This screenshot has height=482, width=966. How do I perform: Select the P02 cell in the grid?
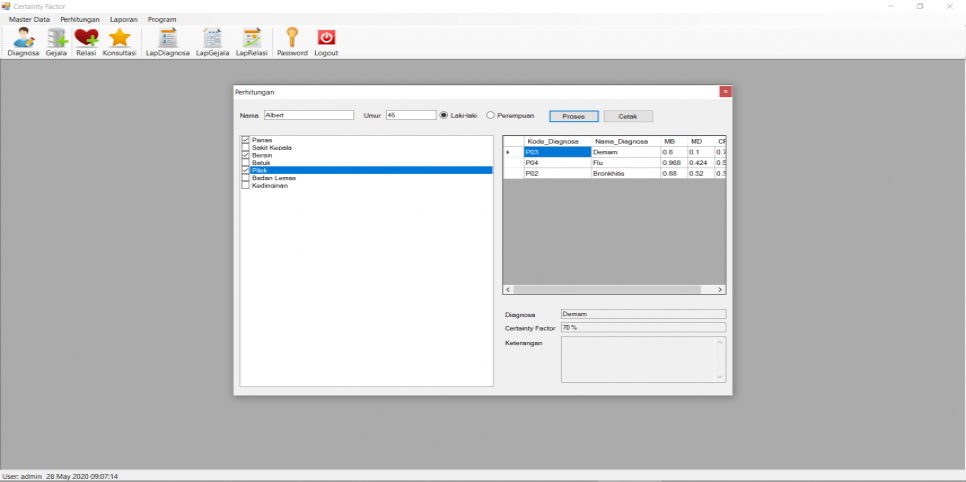558,173
